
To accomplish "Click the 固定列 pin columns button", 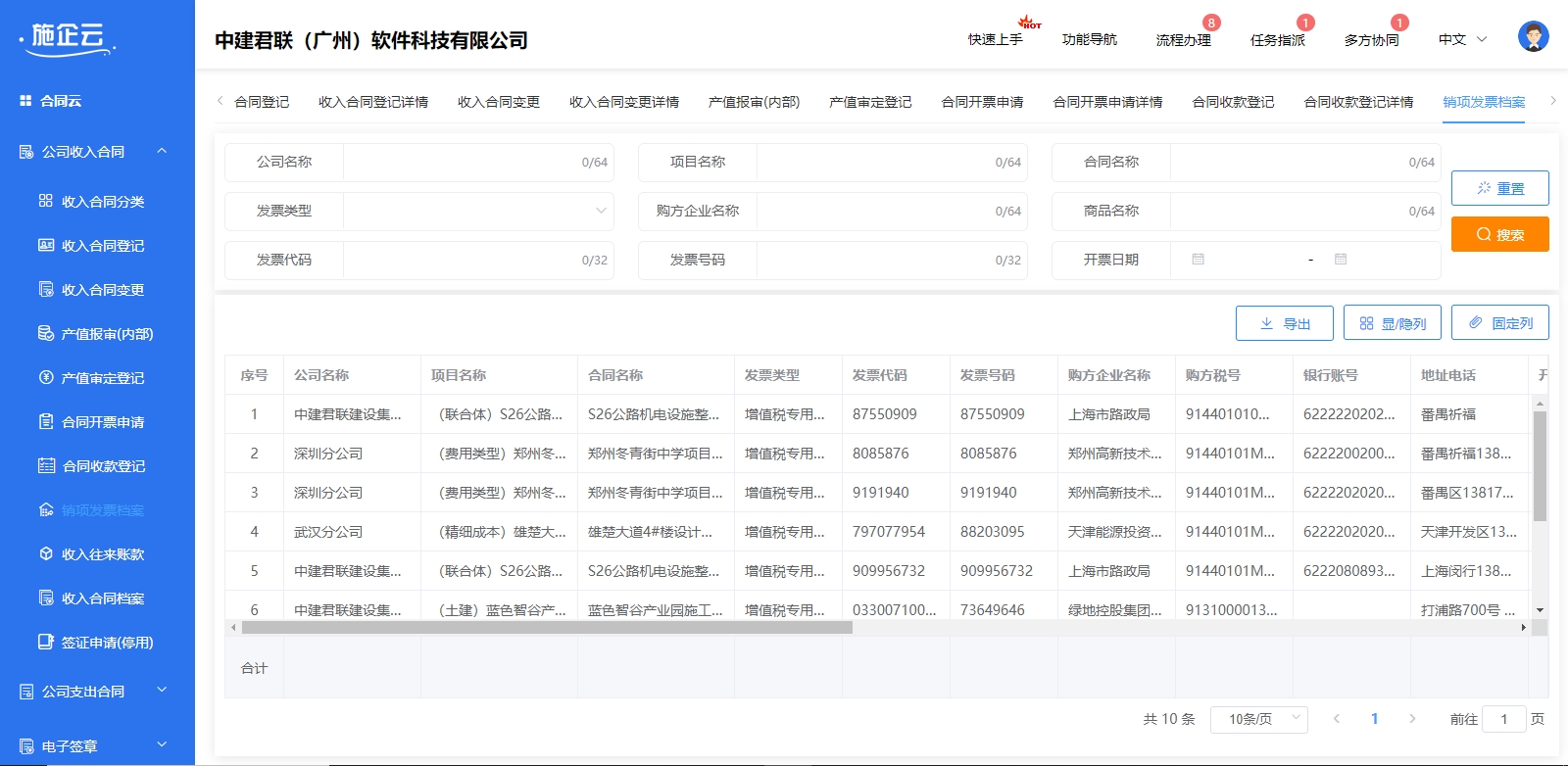I will point(1500,322).
